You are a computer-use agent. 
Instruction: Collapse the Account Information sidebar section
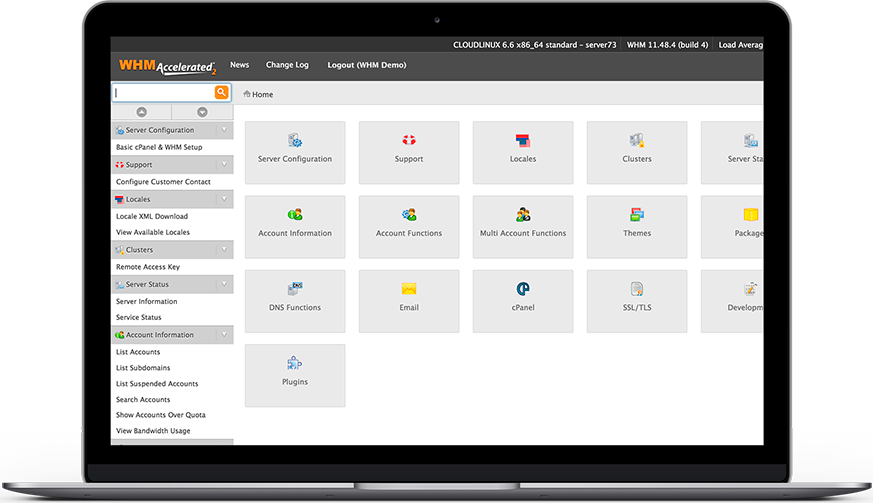224,335
